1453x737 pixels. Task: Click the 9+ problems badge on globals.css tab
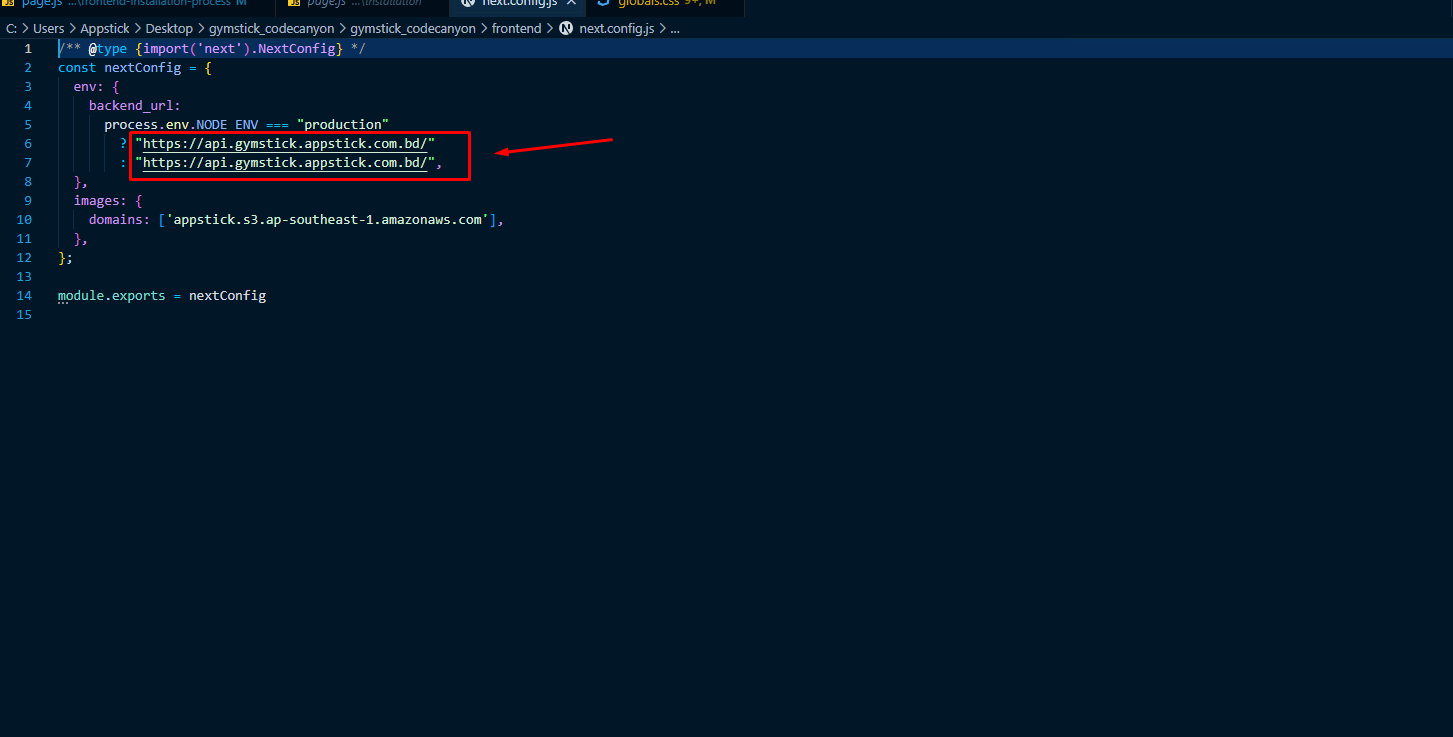pyautogui.click(x=690, y=4)
